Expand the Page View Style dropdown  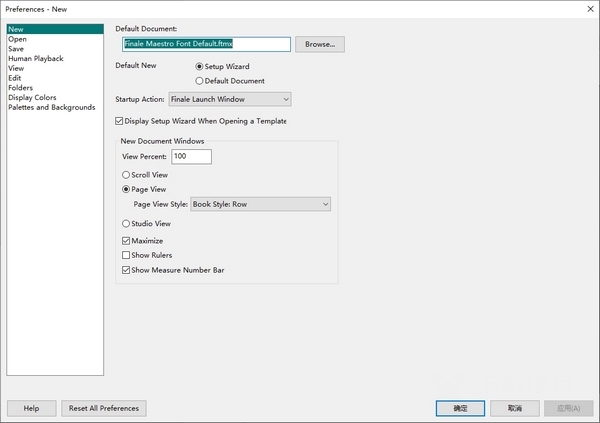click(260, 204)
